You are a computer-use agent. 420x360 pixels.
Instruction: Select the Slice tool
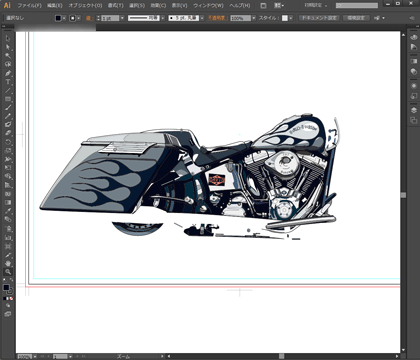pyautogui.click(x=8, y=255)
